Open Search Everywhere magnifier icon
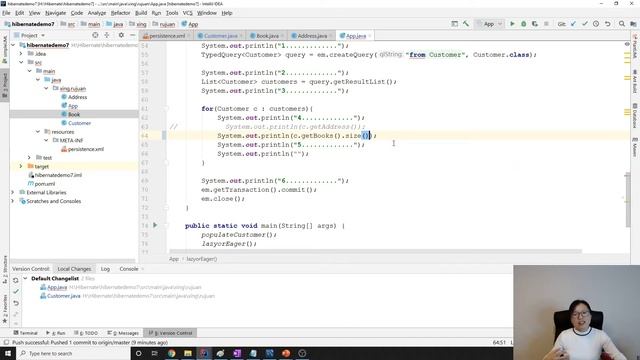 pyautogui.click(x=622, y=24)
